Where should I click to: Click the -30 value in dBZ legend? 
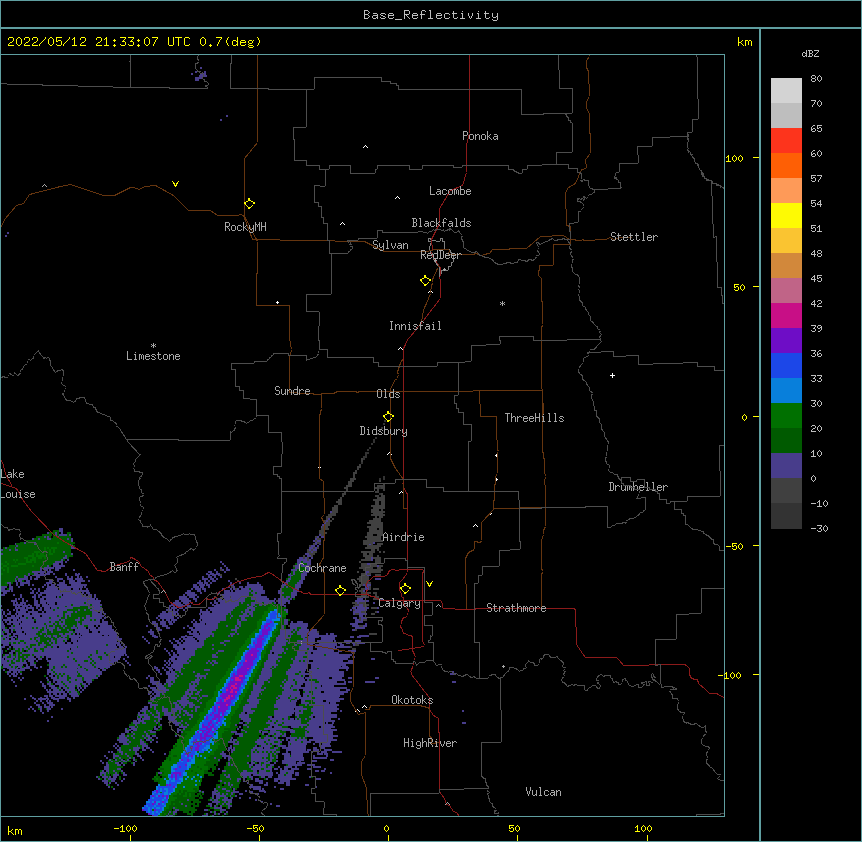point(819,528)
